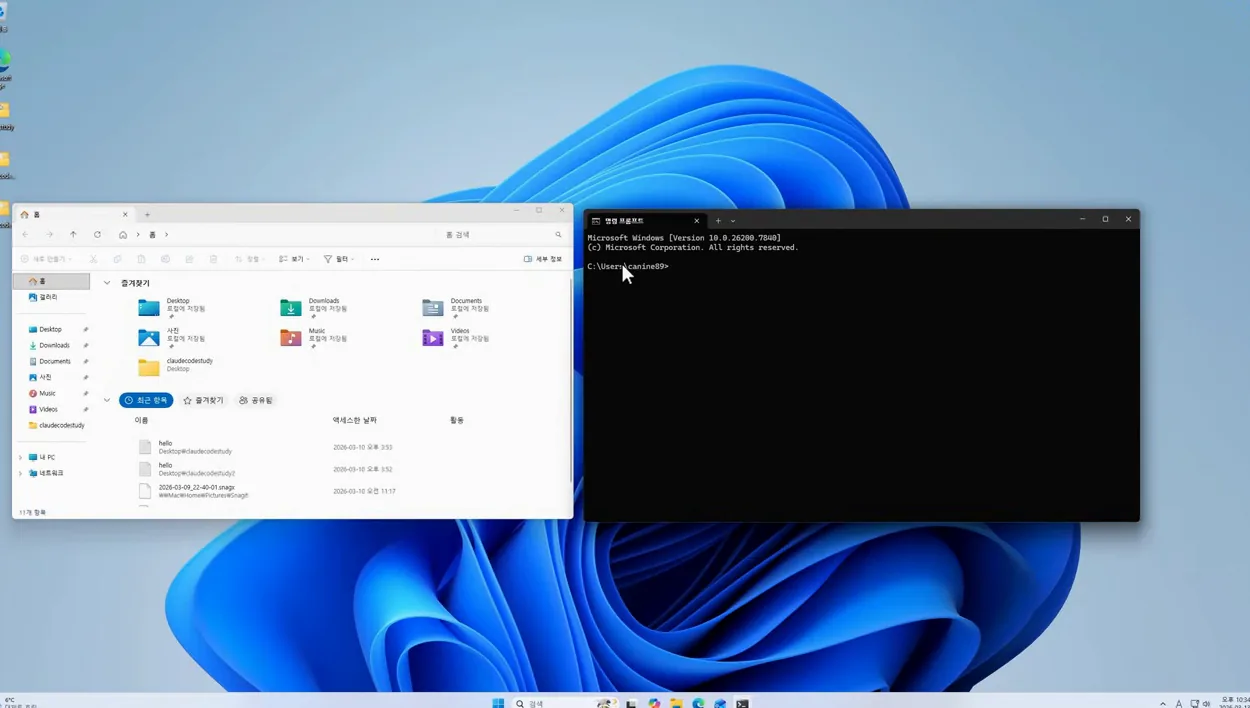This screenshot has width=1250, height=708.
Task: Click the Rename icon in File Explorer toolbar
Action: [x=165, y=259]
